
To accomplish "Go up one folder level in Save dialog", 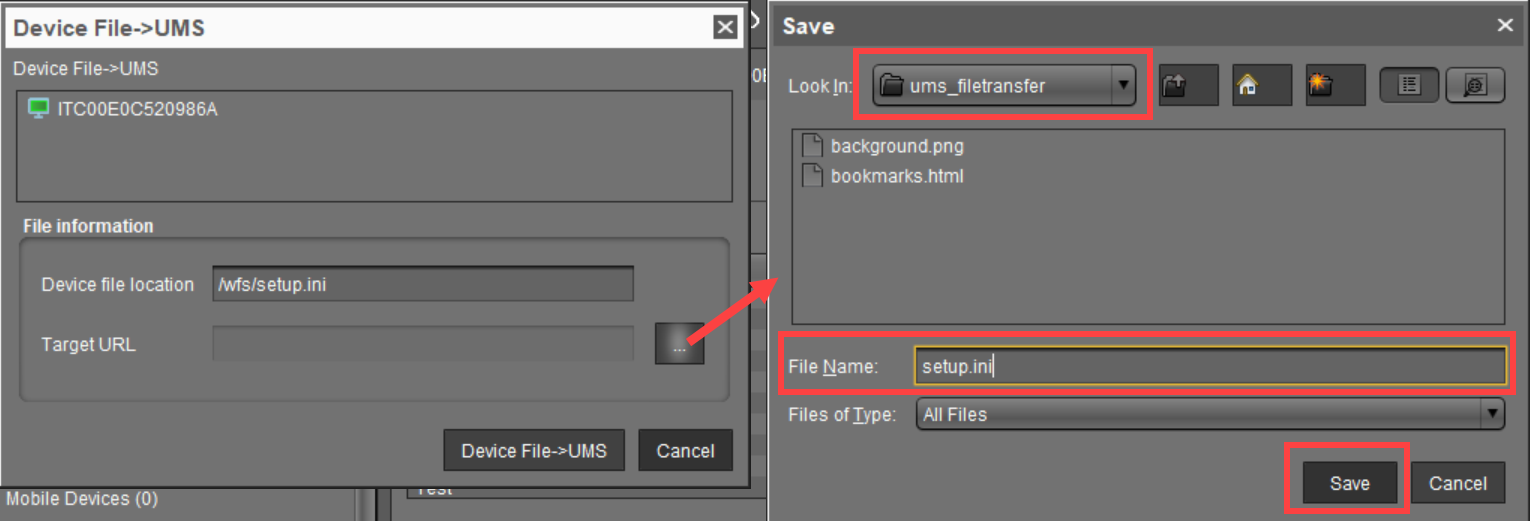I will point(1188,86).
